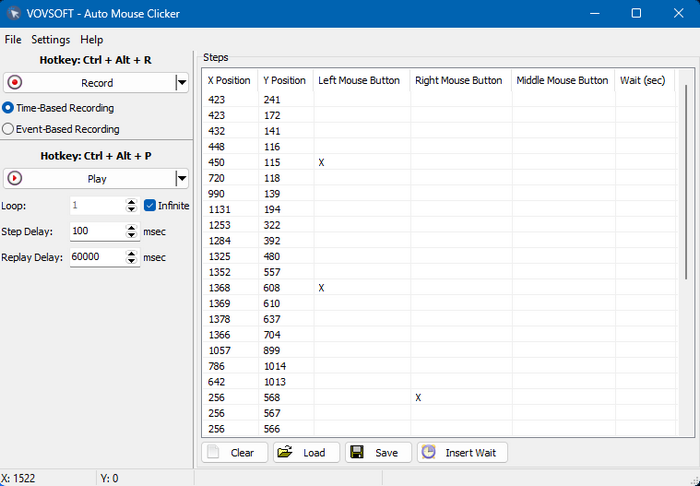This screenshot has height=486, width=700.
Task: Maximize the Auto Mouse Clicker window
Action: coord(636,13)
